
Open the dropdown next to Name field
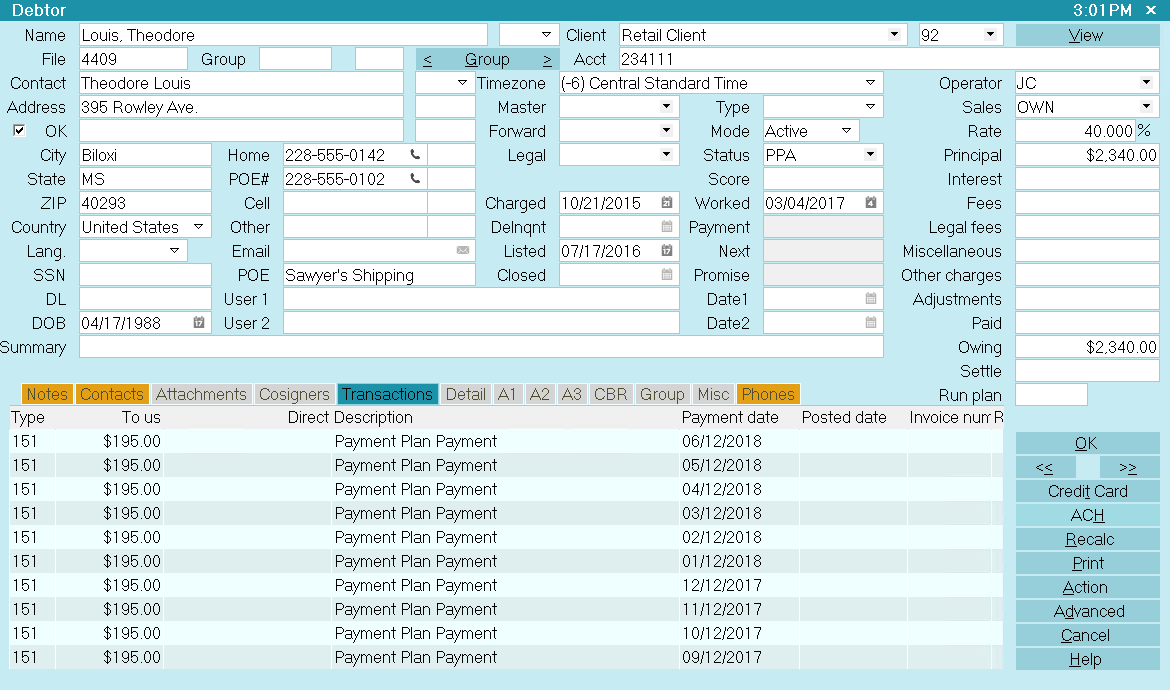(x=546, y=34)
